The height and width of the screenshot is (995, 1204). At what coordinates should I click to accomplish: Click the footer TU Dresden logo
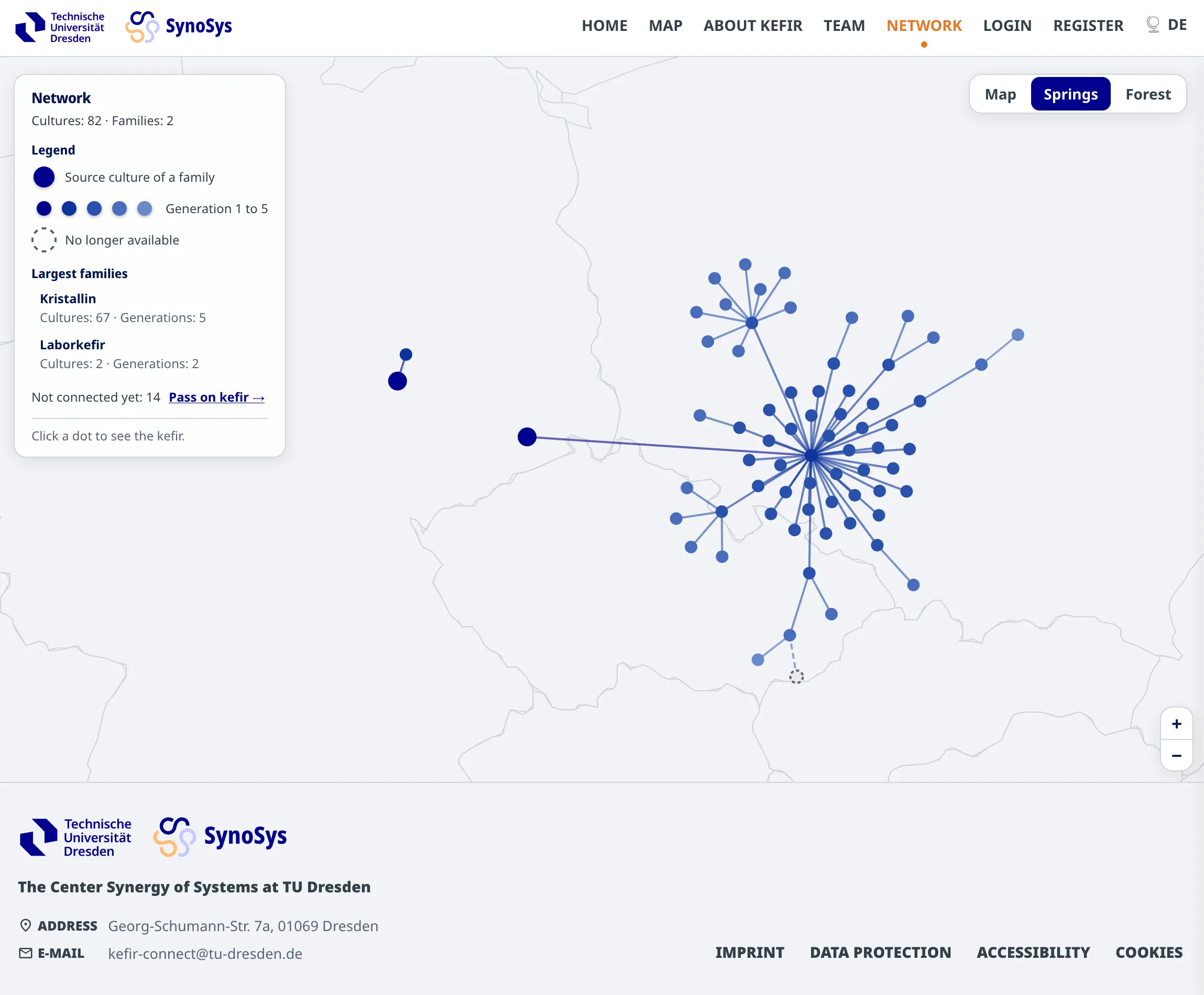pyautogui.click(x=75, y=837)
